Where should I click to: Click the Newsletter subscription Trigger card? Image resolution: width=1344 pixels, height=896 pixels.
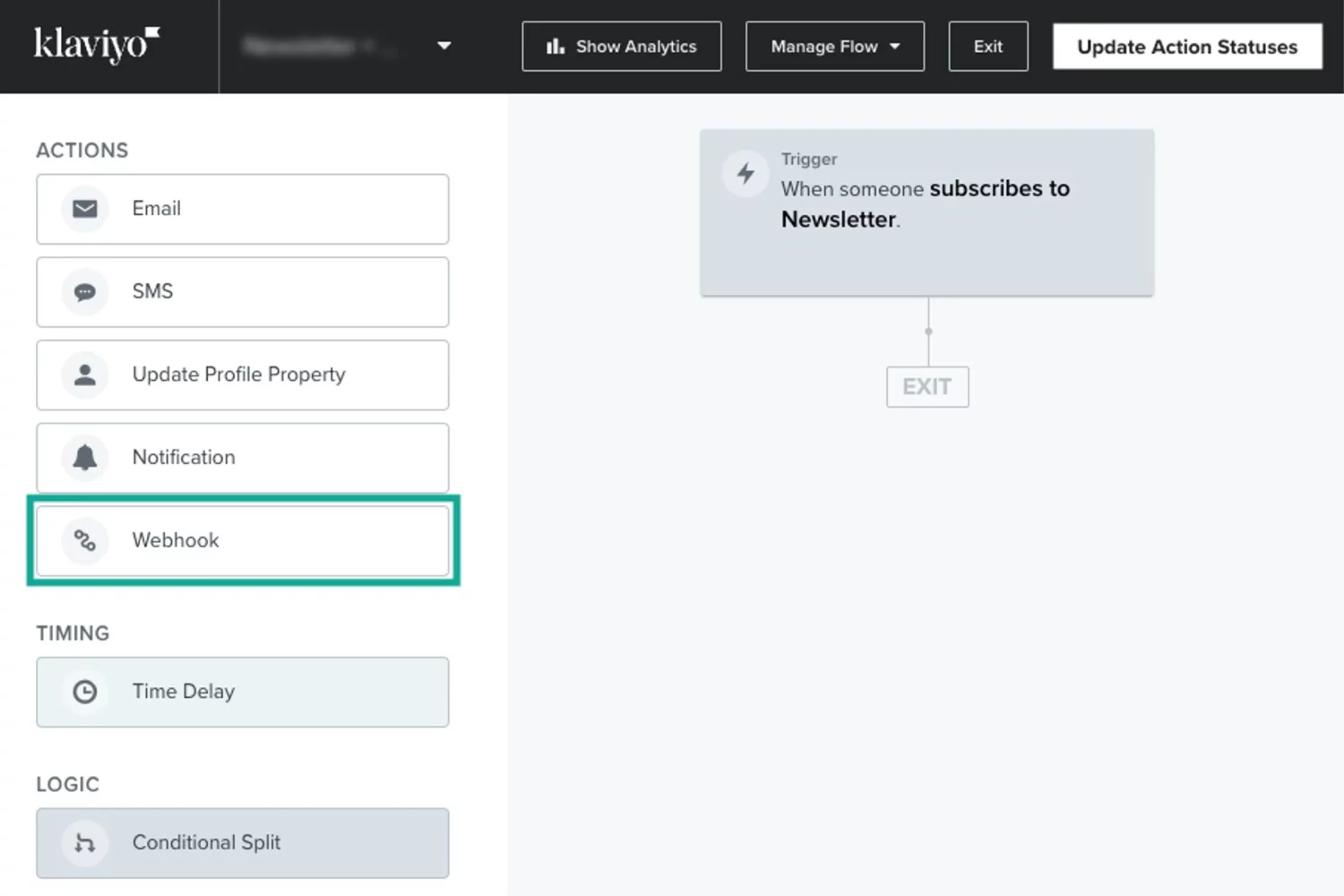pyautogui.click(x=927, y=212)
